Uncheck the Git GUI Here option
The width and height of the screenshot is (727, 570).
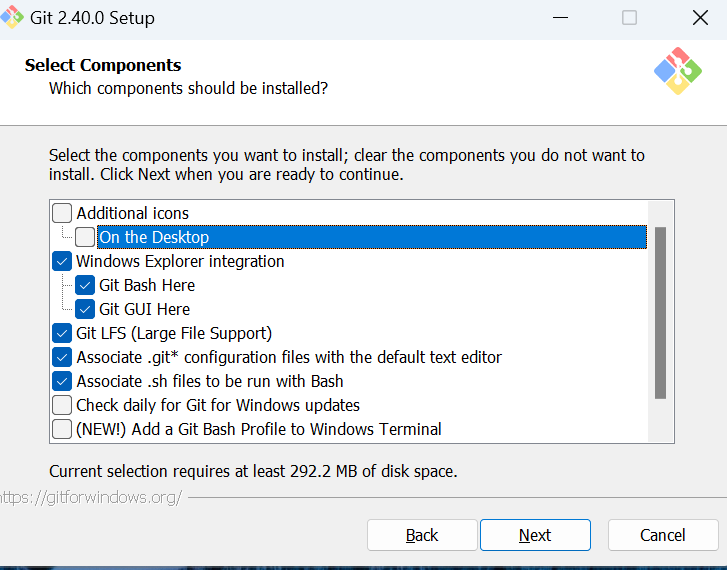pos(85,309)
